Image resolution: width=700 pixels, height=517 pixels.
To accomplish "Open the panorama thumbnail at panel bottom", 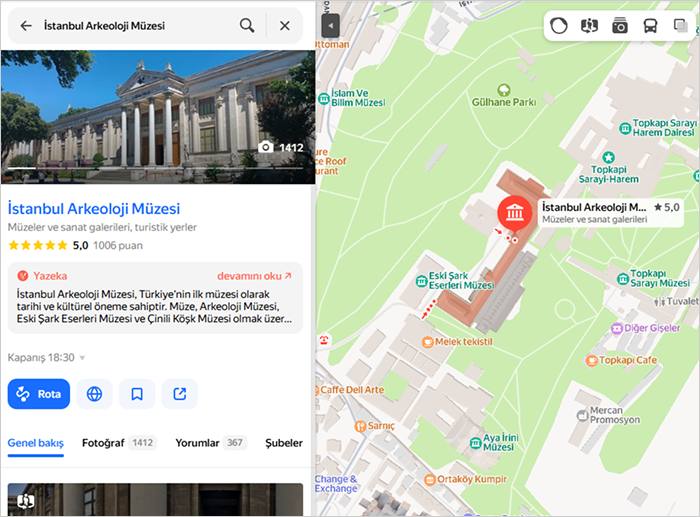I will tap(155, 500).
